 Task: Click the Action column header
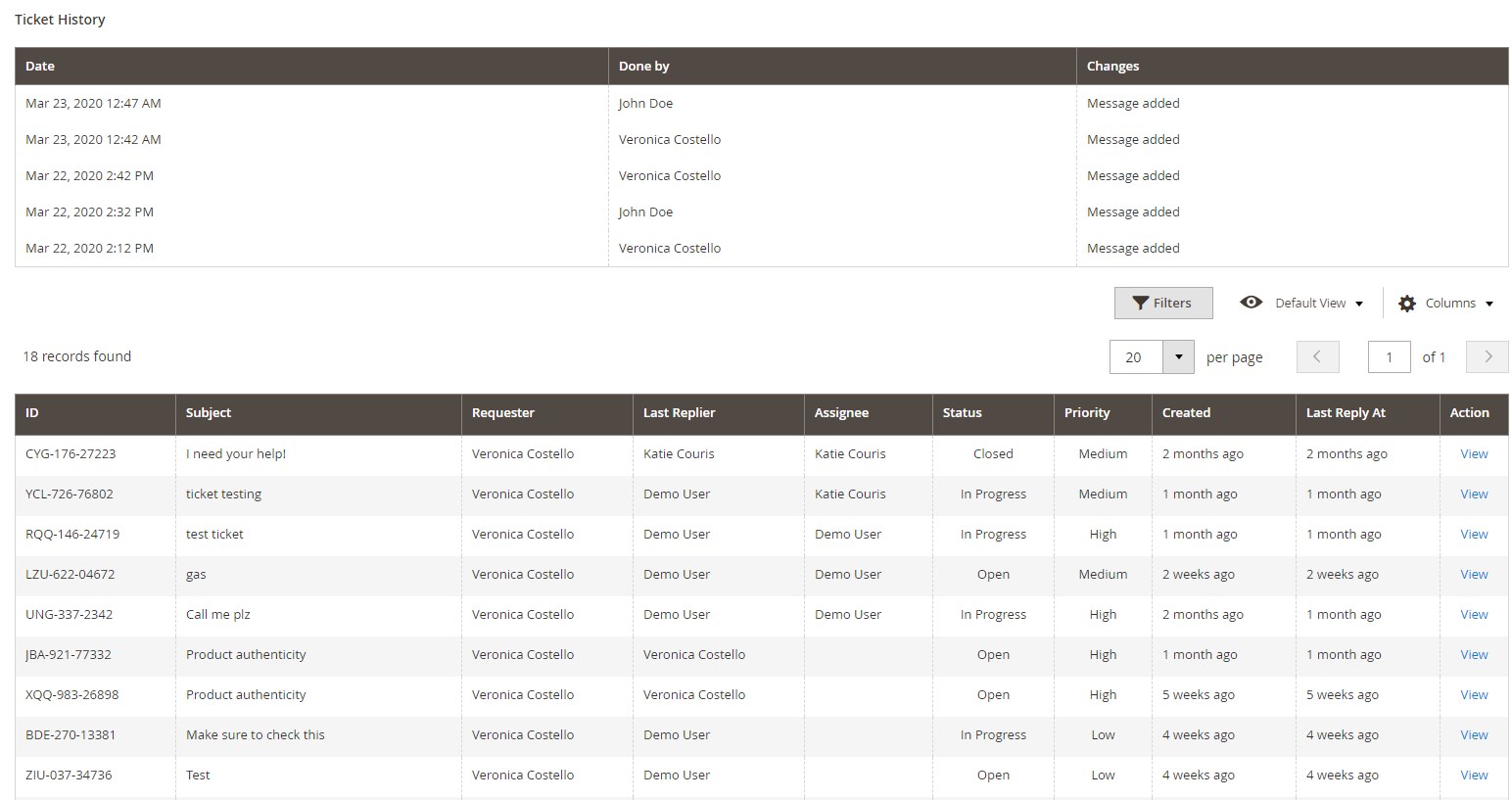[1474, 413]
